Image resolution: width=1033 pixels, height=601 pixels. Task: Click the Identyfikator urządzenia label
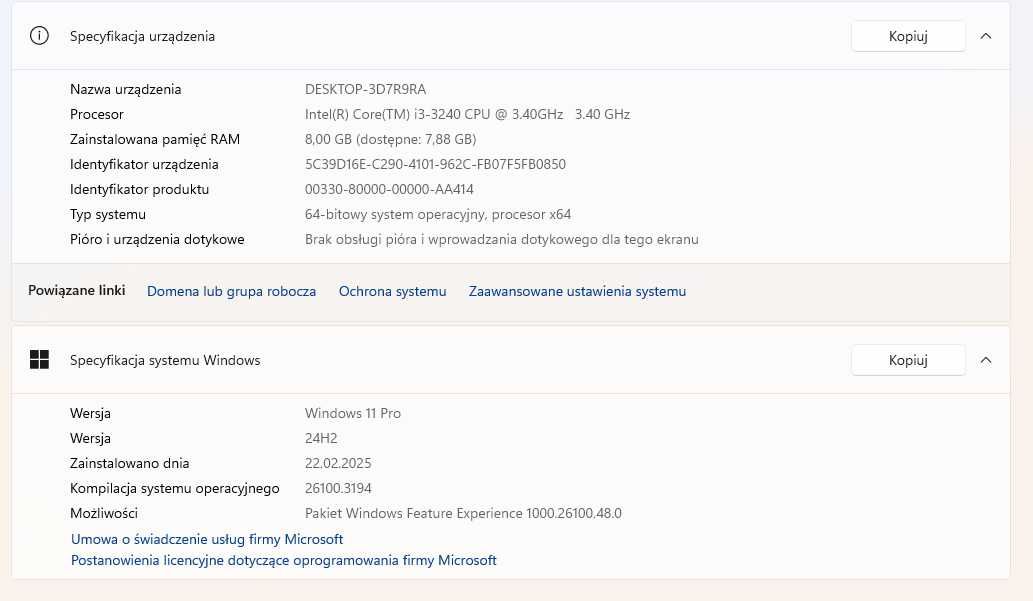pos(144,164)
